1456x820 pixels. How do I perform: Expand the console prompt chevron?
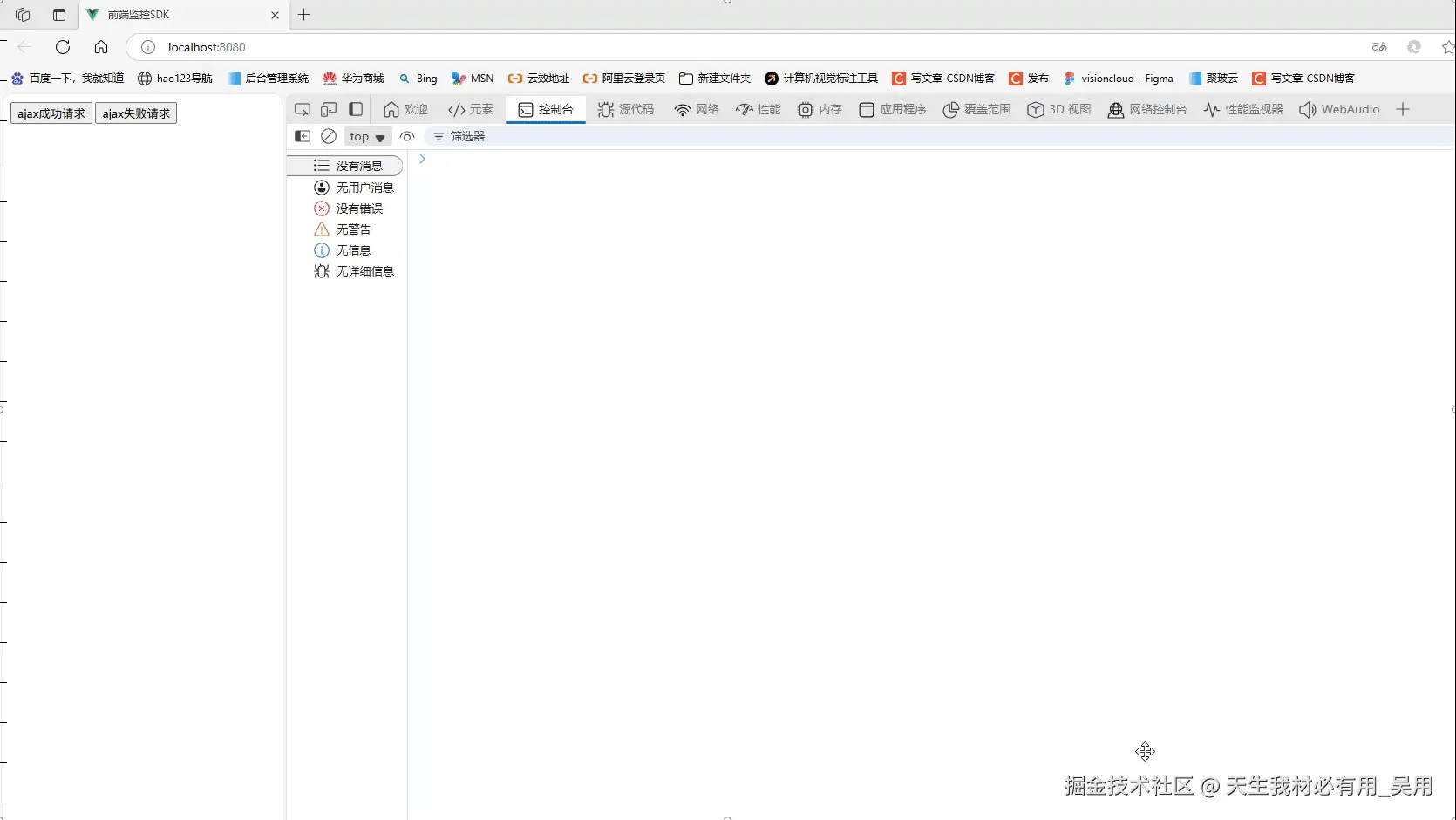(422, 159)
